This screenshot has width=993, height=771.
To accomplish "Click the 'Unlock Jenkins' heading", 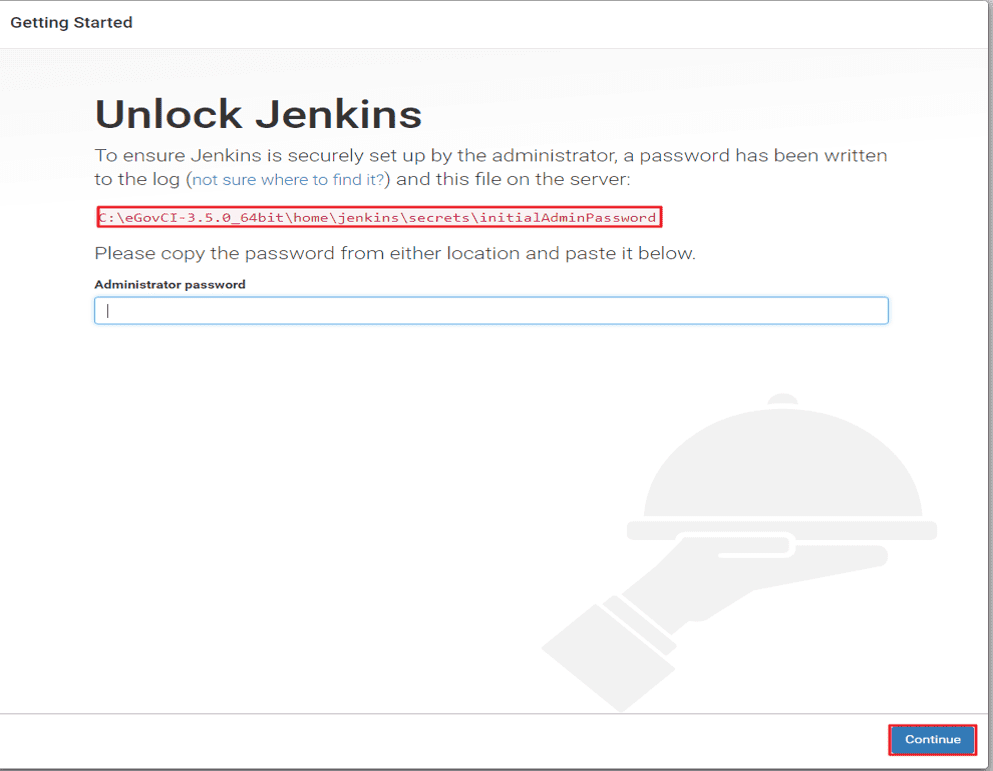I will [258, 115].
